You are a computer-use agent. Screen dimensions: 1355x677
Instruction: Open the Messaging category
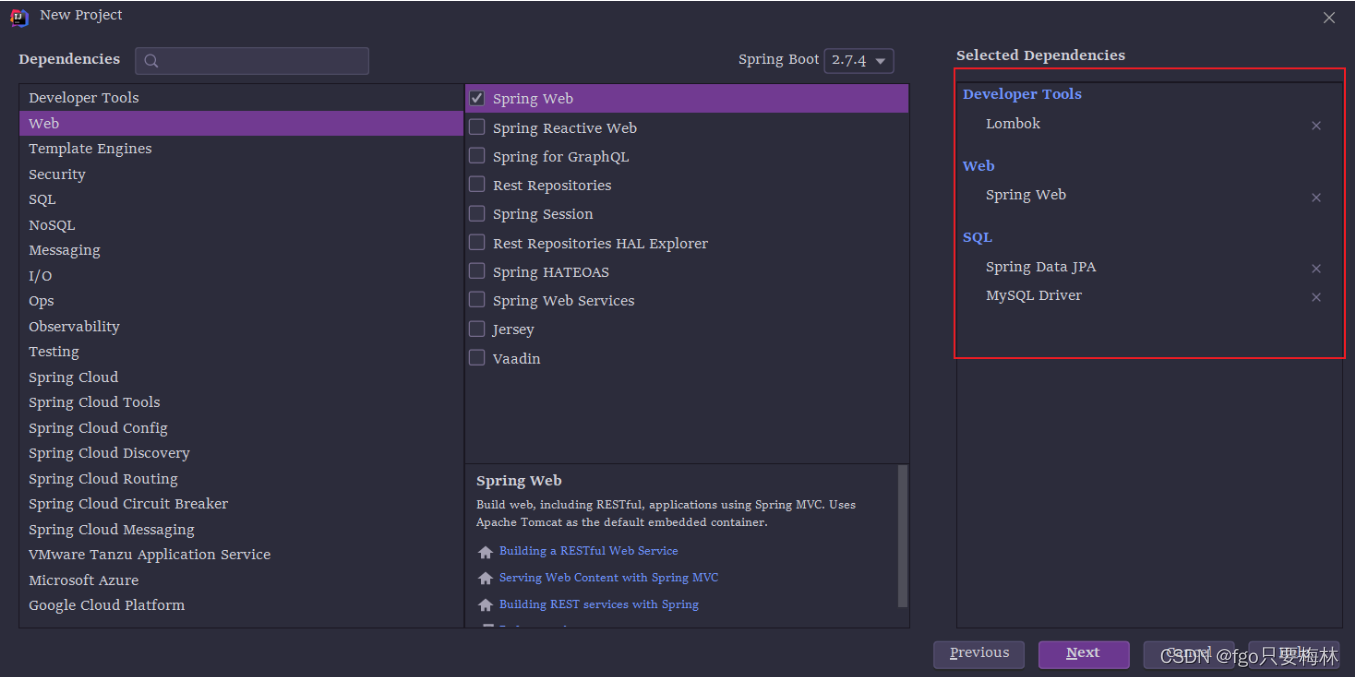[x=241, y=250]
